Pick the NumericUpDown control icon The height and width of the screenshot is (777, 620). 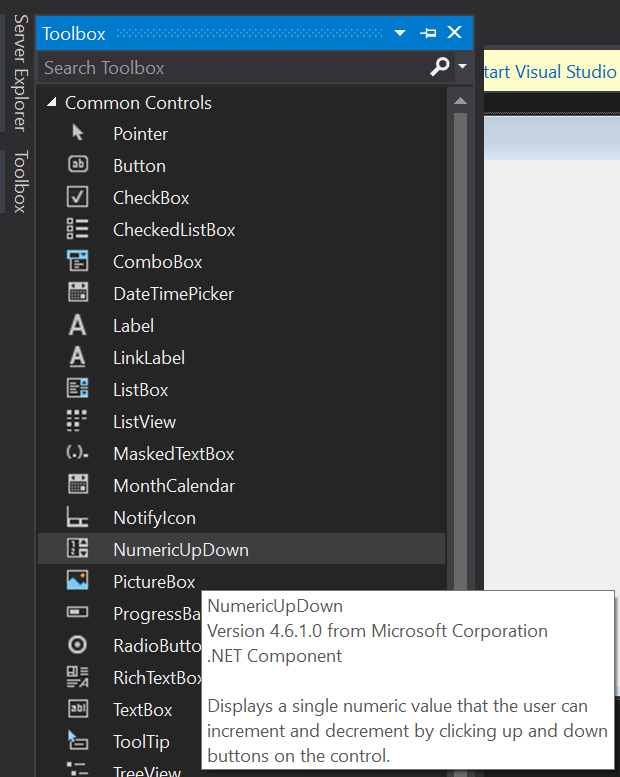(x=78, y=548)
